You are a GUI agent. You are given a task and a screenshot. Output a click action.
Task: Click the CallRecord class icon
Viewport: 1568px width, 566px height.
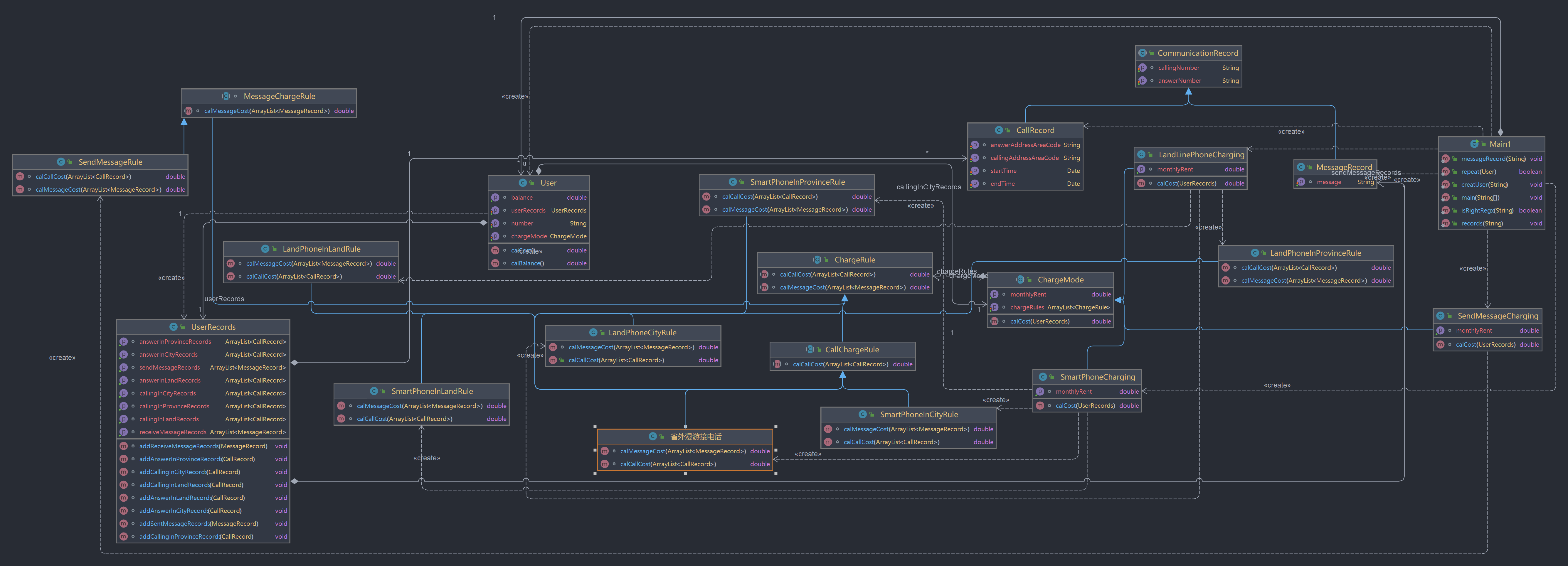[x=999, y=130]
